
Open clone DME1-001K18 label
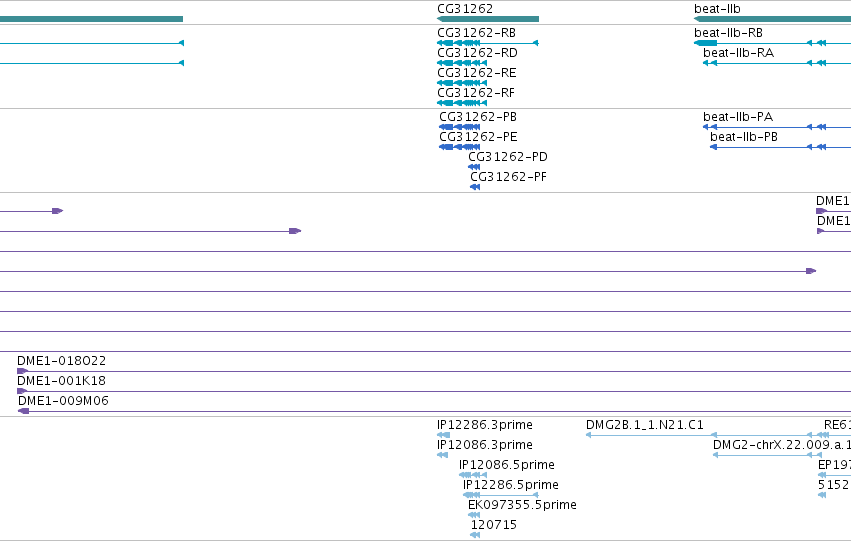click(61, 381)
